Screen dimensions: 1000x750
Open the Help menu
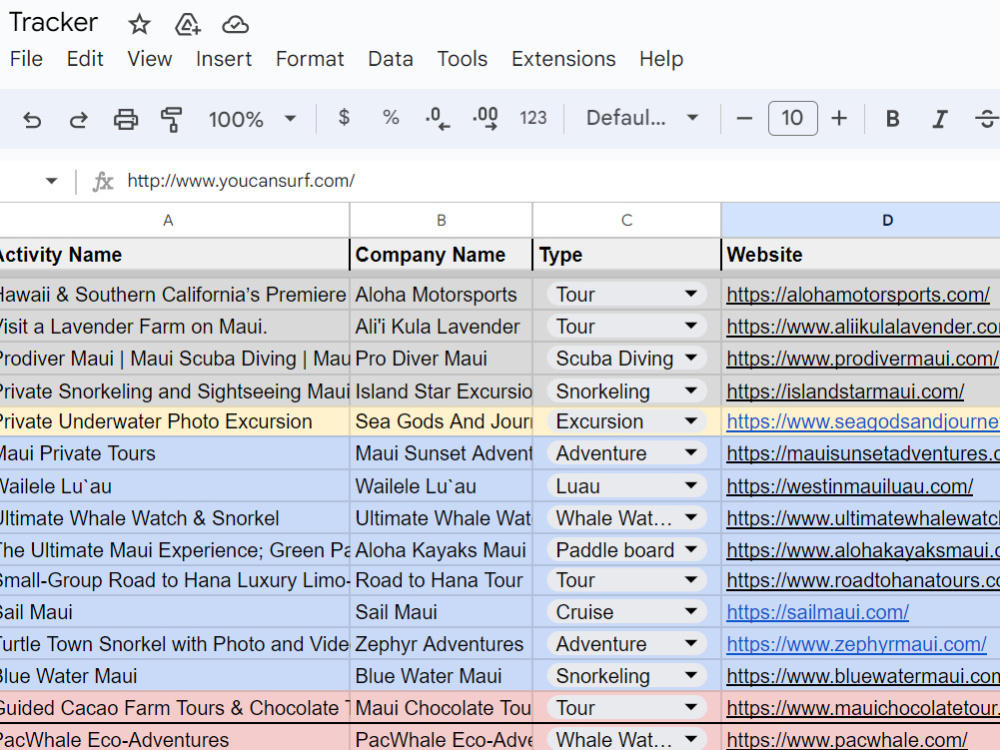[x=661, y=59]
